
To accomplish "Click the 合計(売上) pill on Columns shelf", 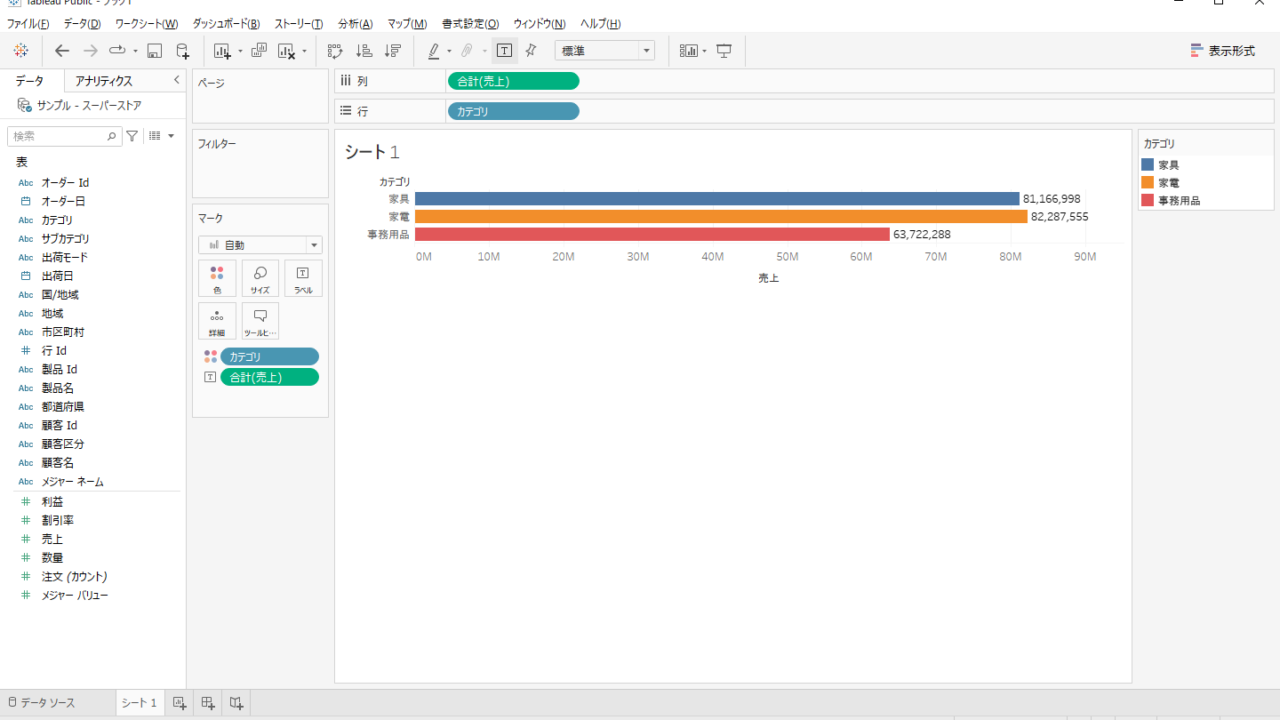I will click(x=513, y=81).
